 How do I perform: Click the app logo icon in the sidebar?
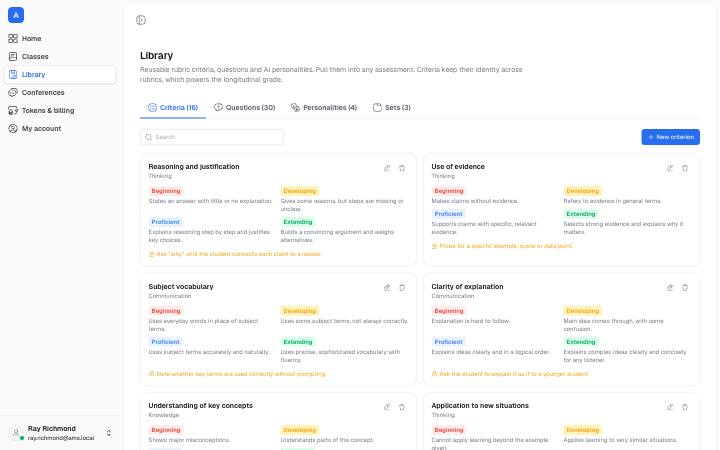[x=16, y=15]
